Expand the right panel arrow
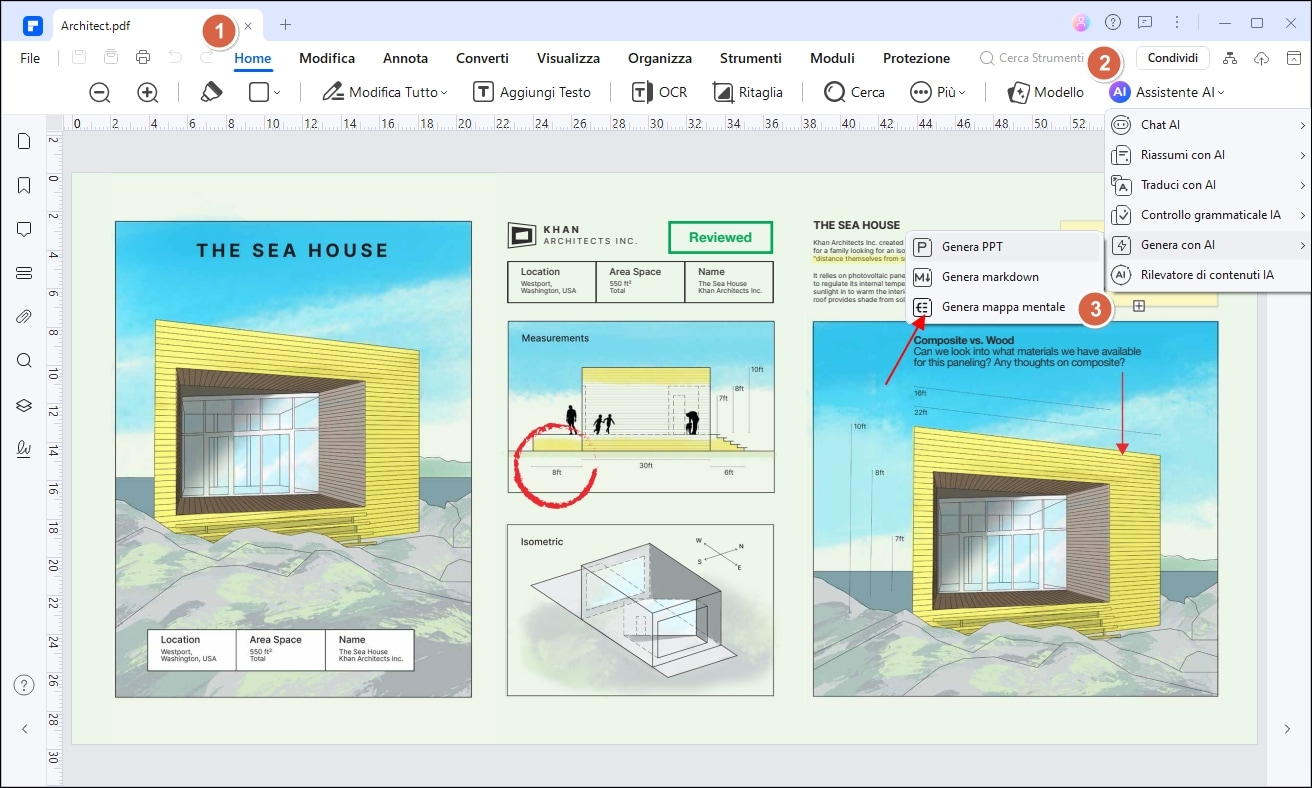 click(1287, 730)
